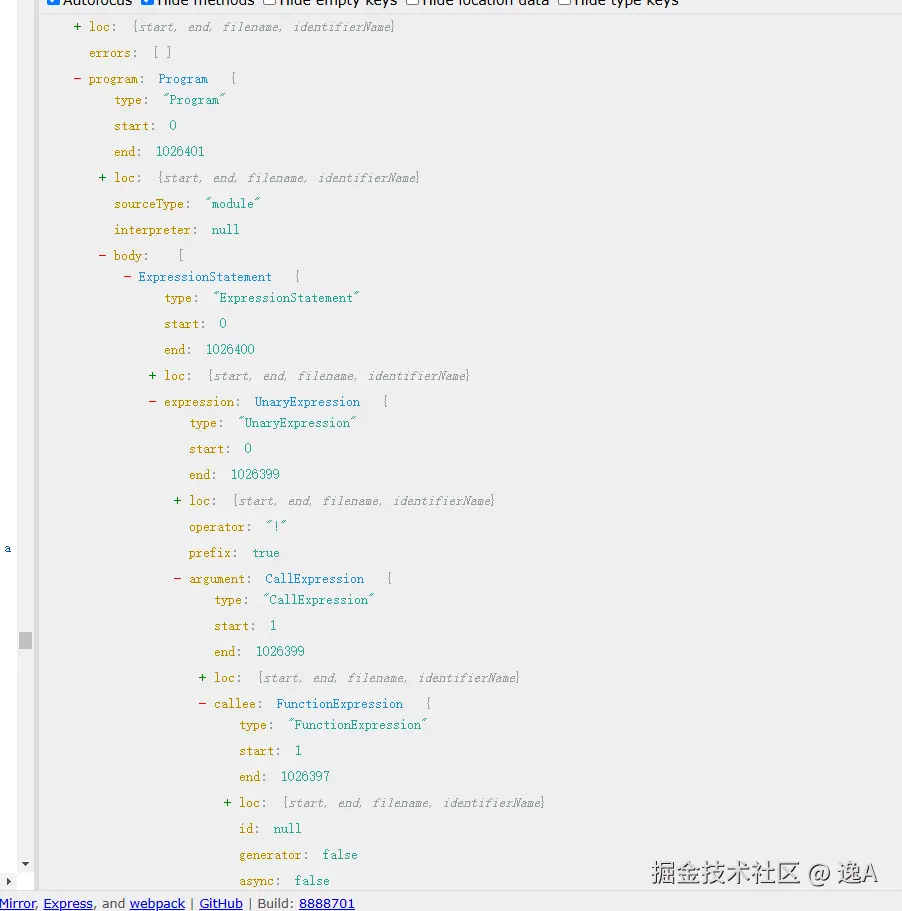The image size is (902, 911).
Task: Click the operator value "!"
Action: [276, 527]
